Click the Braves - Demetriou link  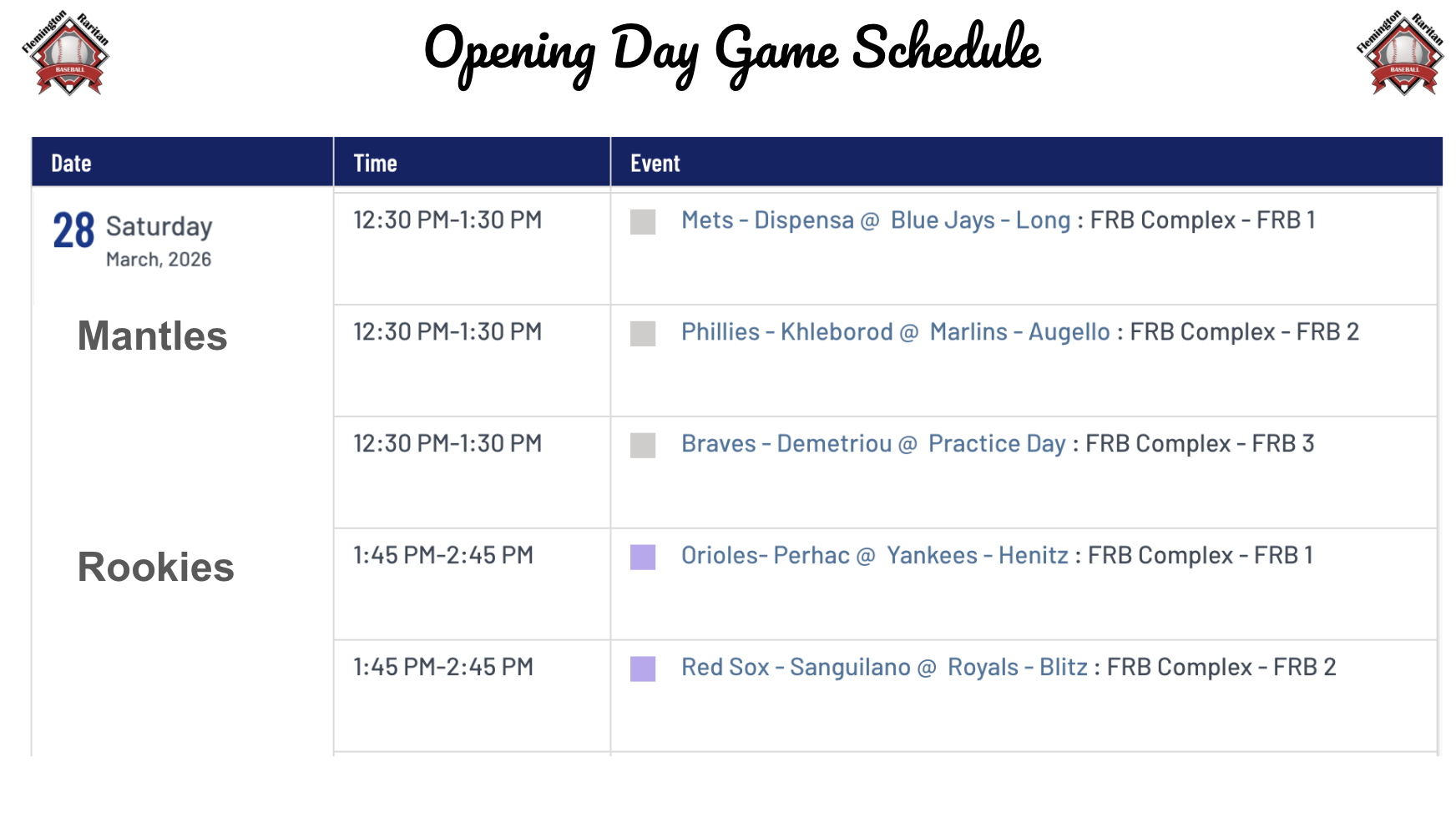(x=786, y=444)
